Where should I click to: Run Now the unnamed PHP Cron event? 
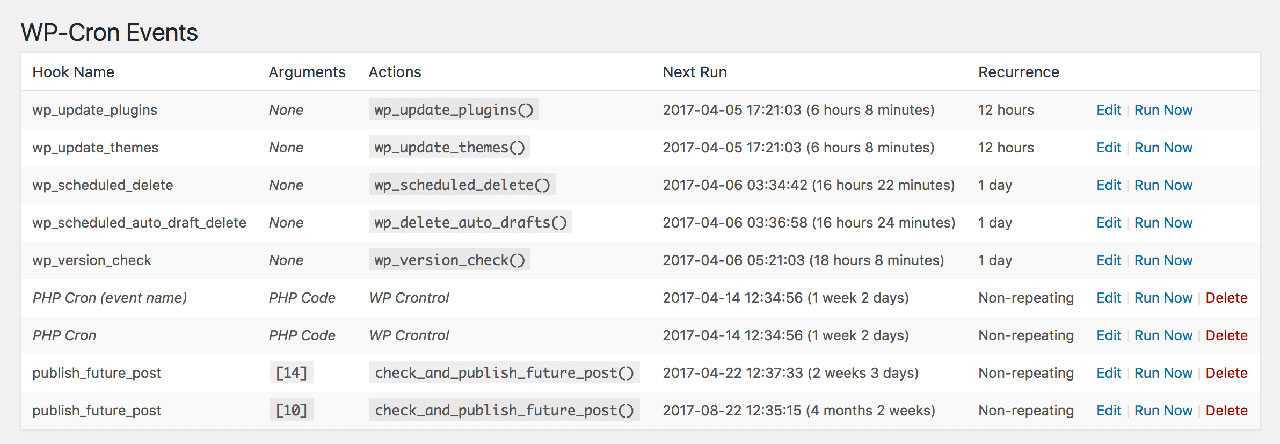[1163, 335]
